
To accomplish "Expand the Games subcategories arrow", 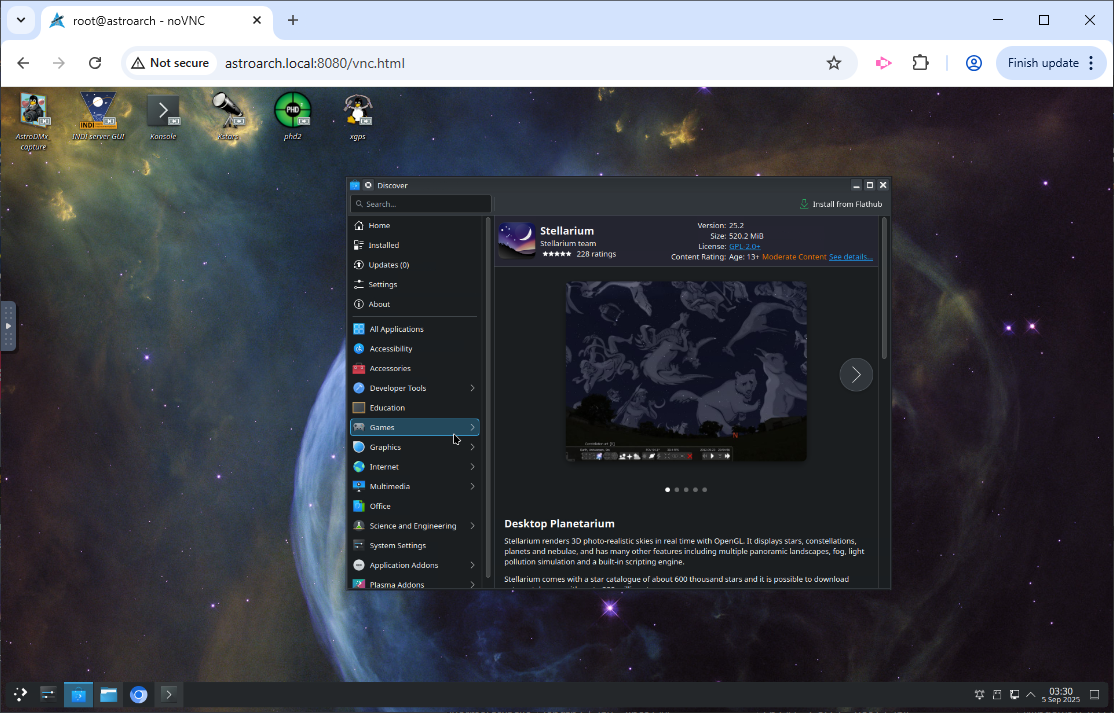I will [x=472, y=427].
